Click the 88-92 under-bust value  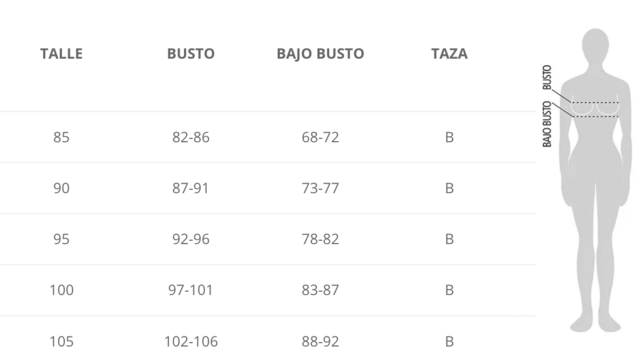(320, 341)
